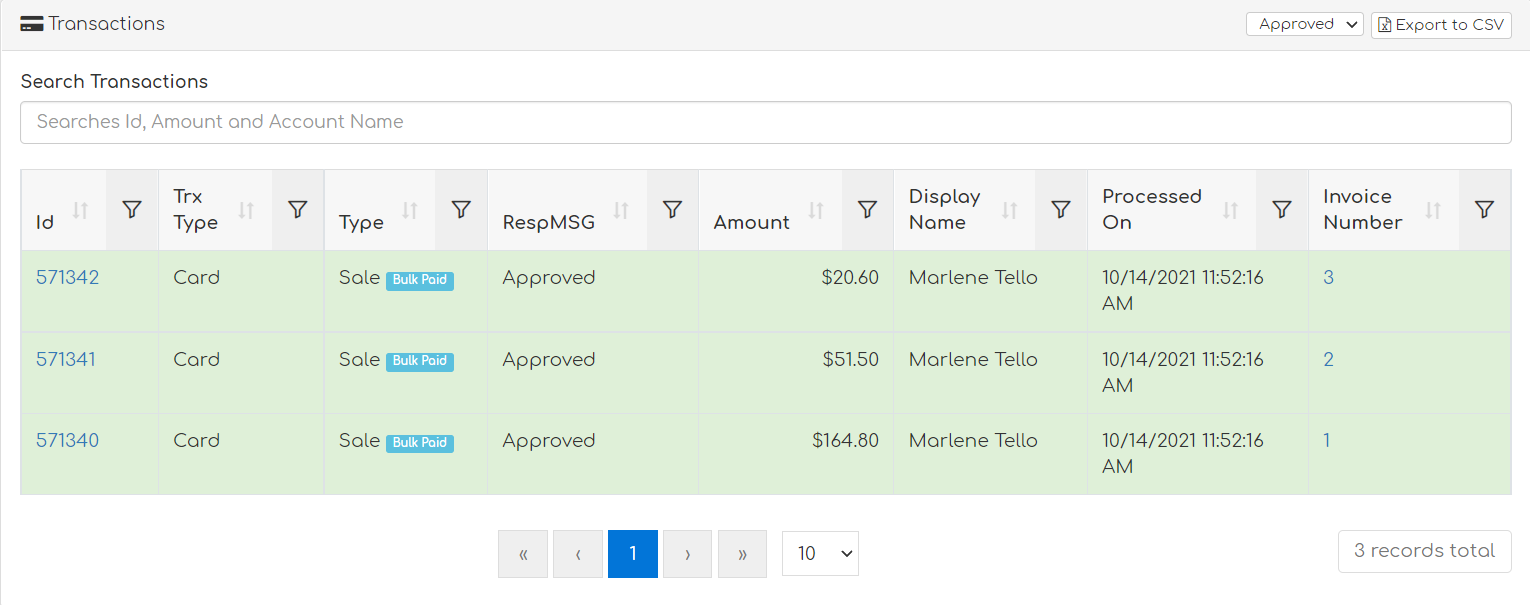Screen dimensions: 1530x605
Task: Open invoice number 2 link
Action: 1328,360
